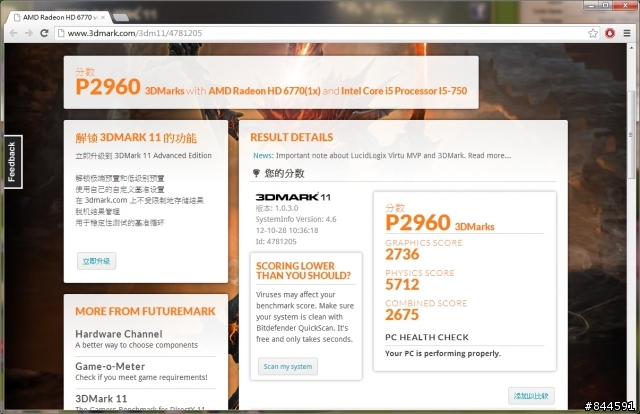Click the Combined Score value 2675
640x414 pixels.
402,314
